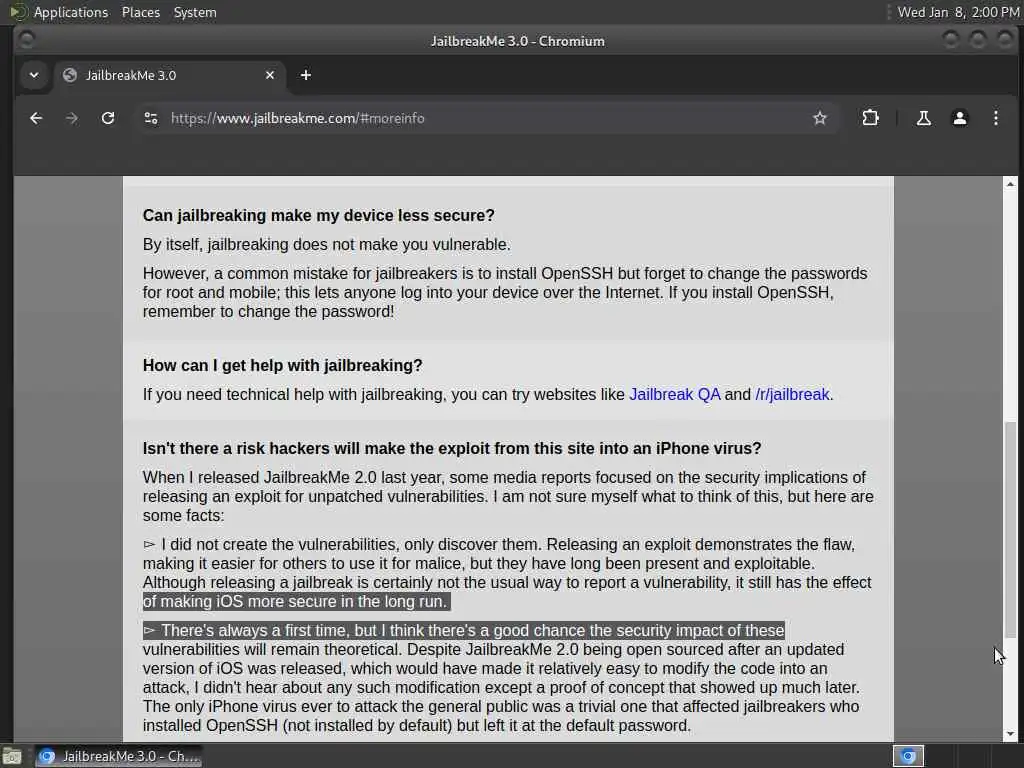Open Chrome Labs flask icon
The image size is (1024, 768).
click(x=923, y=118)
